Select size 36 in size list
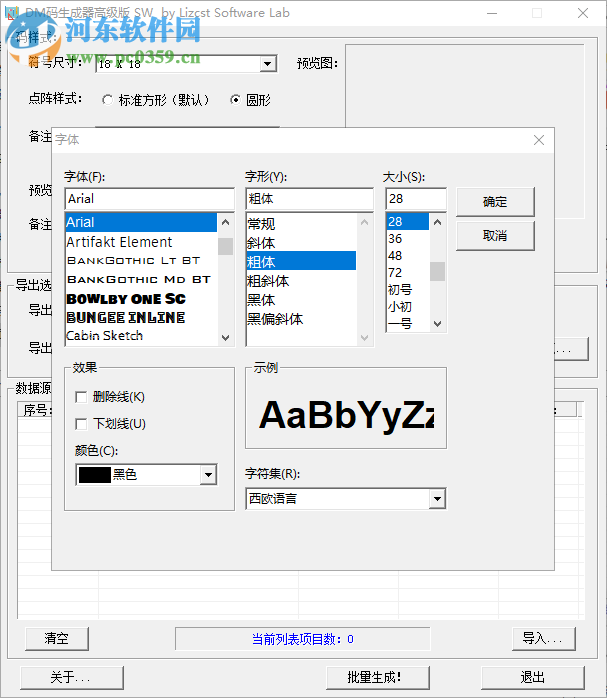This screenshot has width=607, height=698. pos(408,239)
